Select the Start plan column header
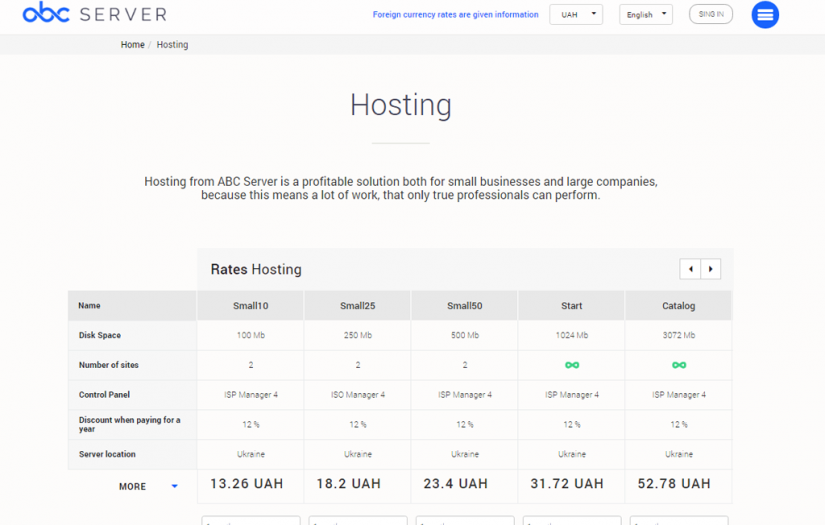Screen dimensions: 825x525 [572, 306]
